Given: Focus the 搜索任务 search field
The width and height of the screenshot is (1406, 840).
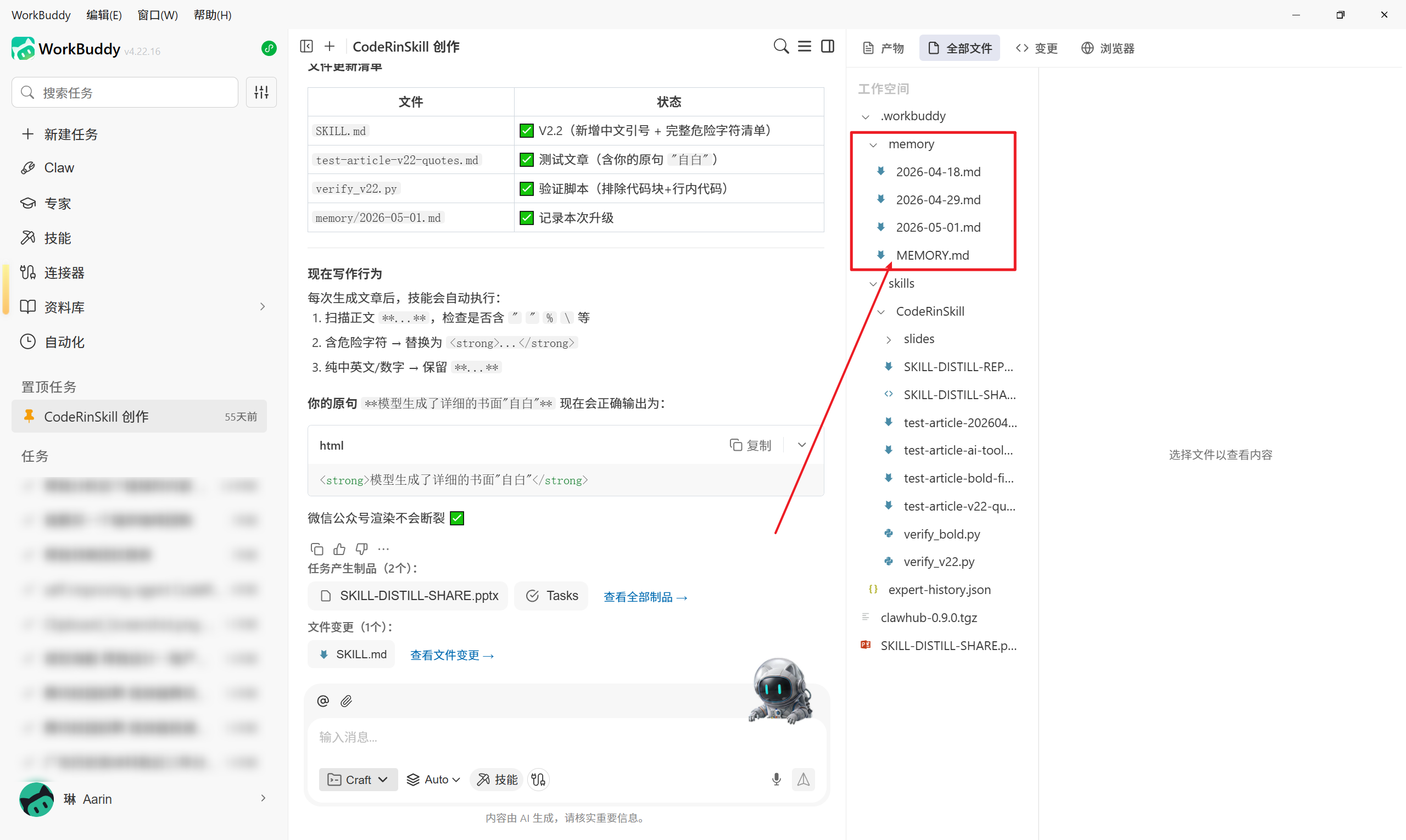Looking at the screenshot, I should coord(125,92).
